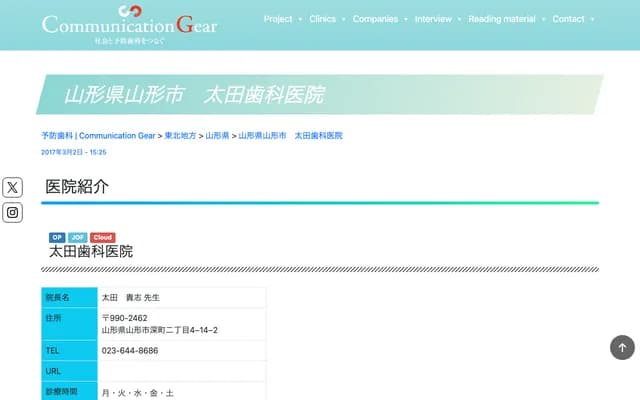
Task: Click the empty URL table cell
Action: pyautogui.click(x=182, y=371)
